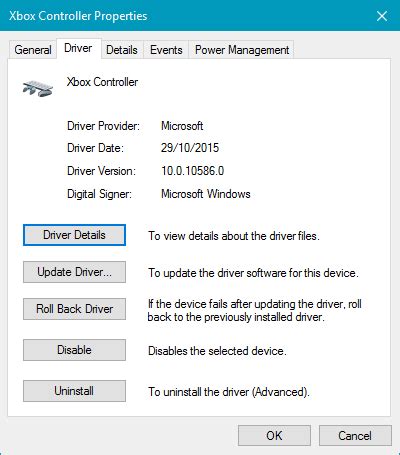Viewport: 400px width, 455px height.
Task: Confirm with the OK button
Action: pos(274,436)
